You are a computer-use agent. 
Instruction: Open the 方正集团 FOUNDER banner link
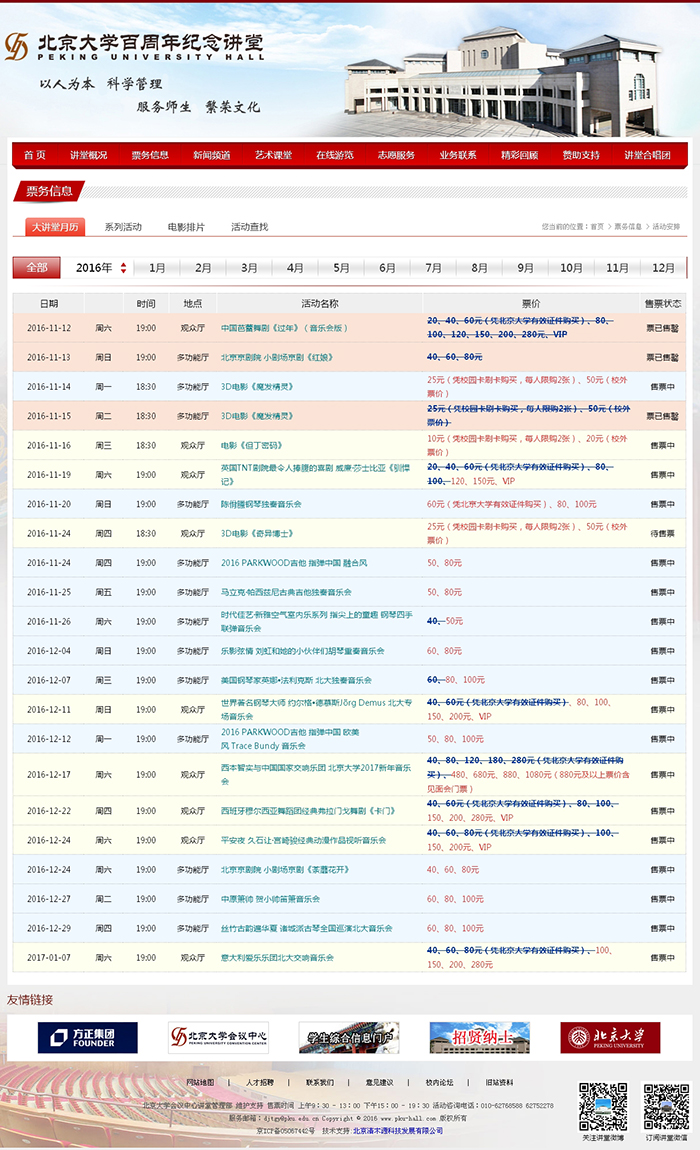(87, 1037)
